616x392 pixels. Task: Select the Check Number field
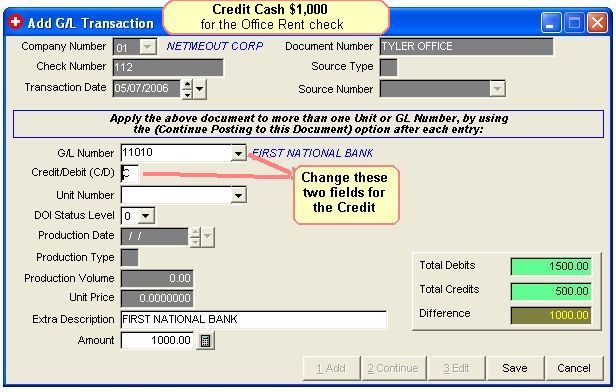pyautogui.click(x=168, y=67)
